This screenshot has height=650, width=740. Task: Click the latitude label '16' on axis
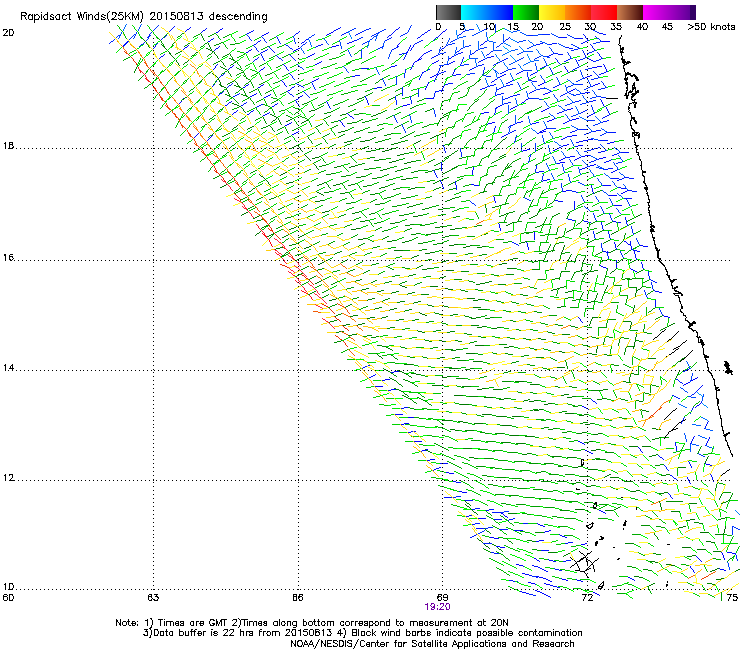tap(8, 257)
